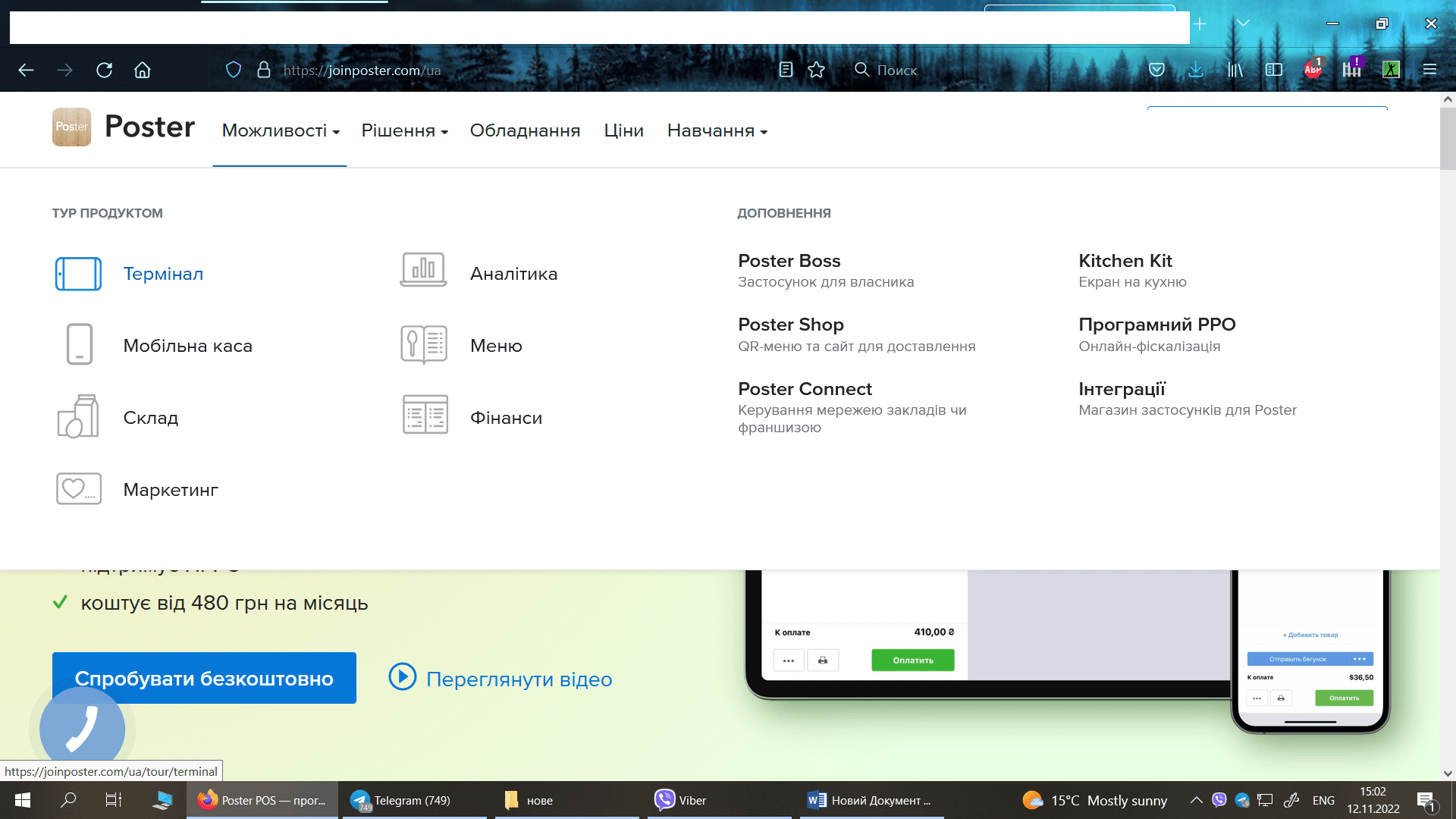Expand the Рішення dropdown menu
Image resolution: width=1456 pixels, height=819 pixels.
[x=405, y=130]
